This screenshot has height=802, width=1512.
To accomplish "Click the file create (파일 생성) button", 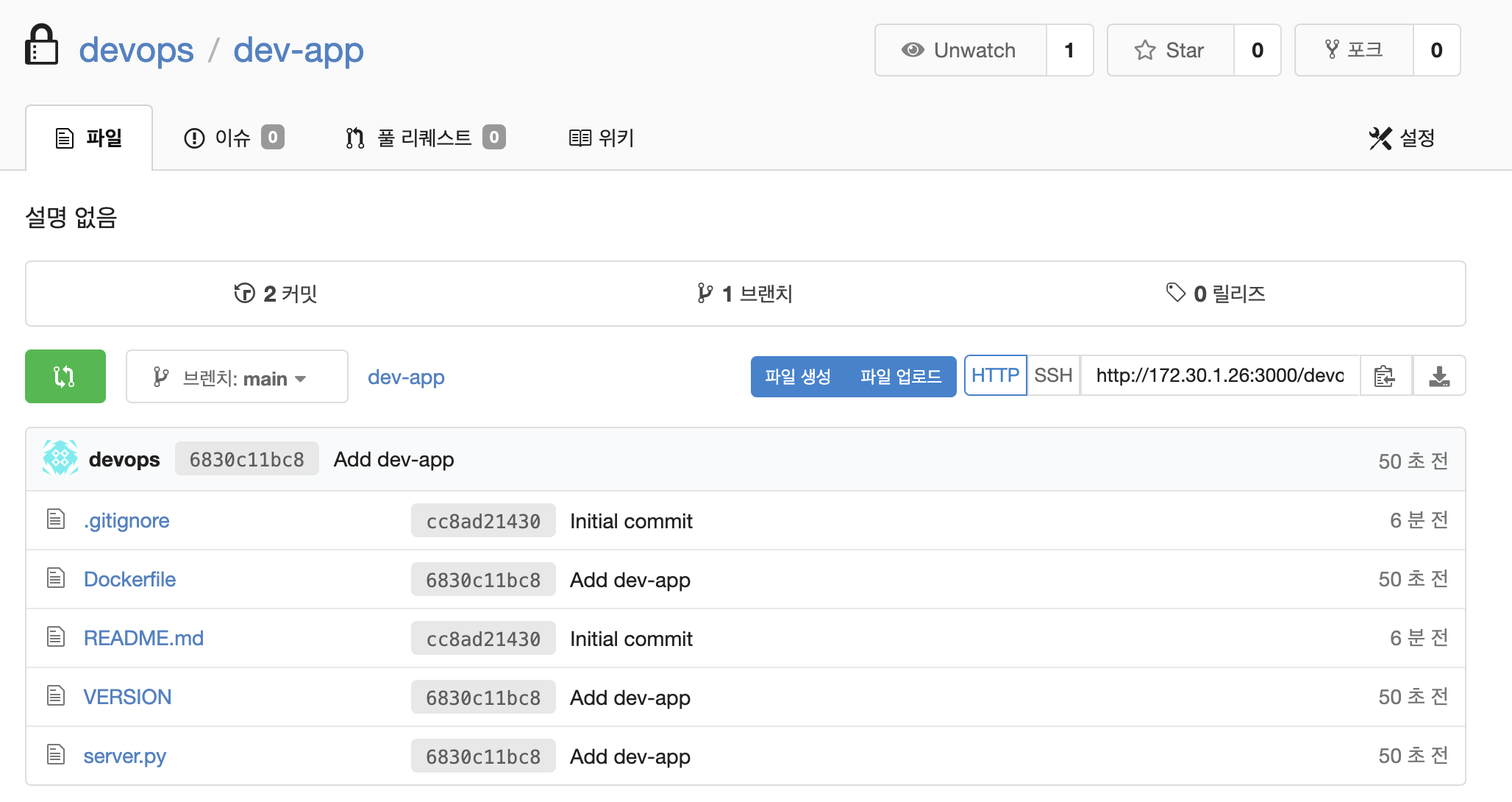I will click(798, 377).
